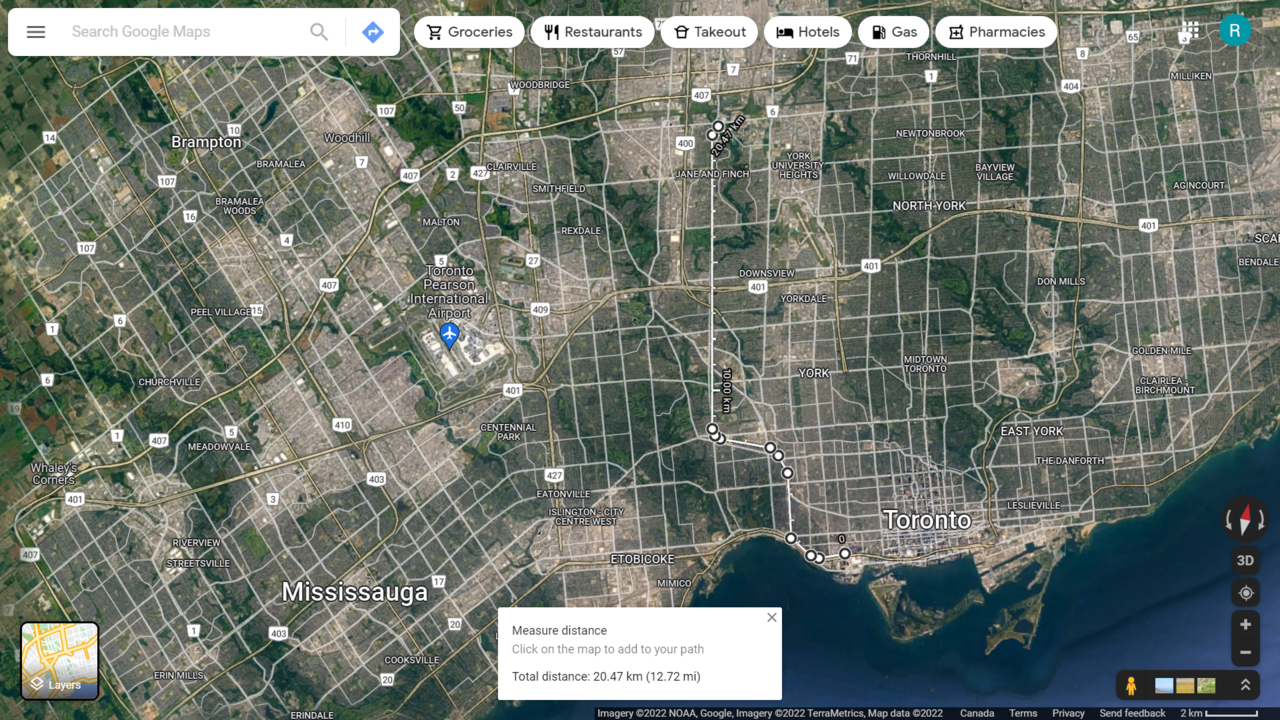
Task: Toggle map scale units at 2 km bar
Action: (x=1218, y=713)
